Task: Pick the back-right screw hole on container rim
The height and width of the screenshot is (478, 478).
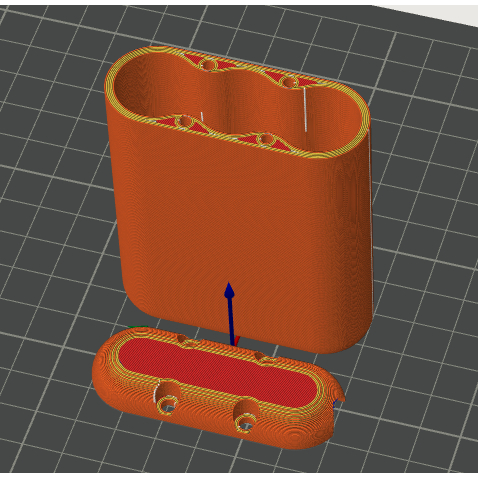Action: (289, 82)
